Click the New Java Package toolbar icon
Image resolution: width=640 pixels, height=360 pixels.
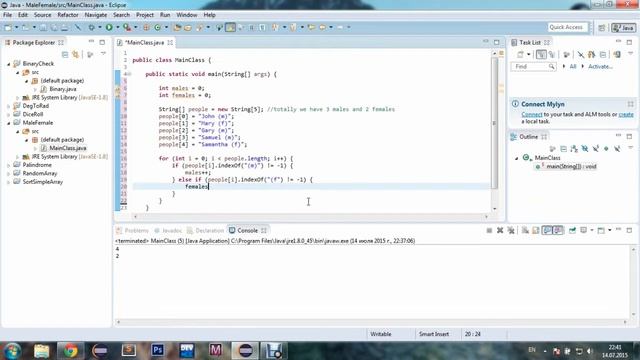[146, 27]
